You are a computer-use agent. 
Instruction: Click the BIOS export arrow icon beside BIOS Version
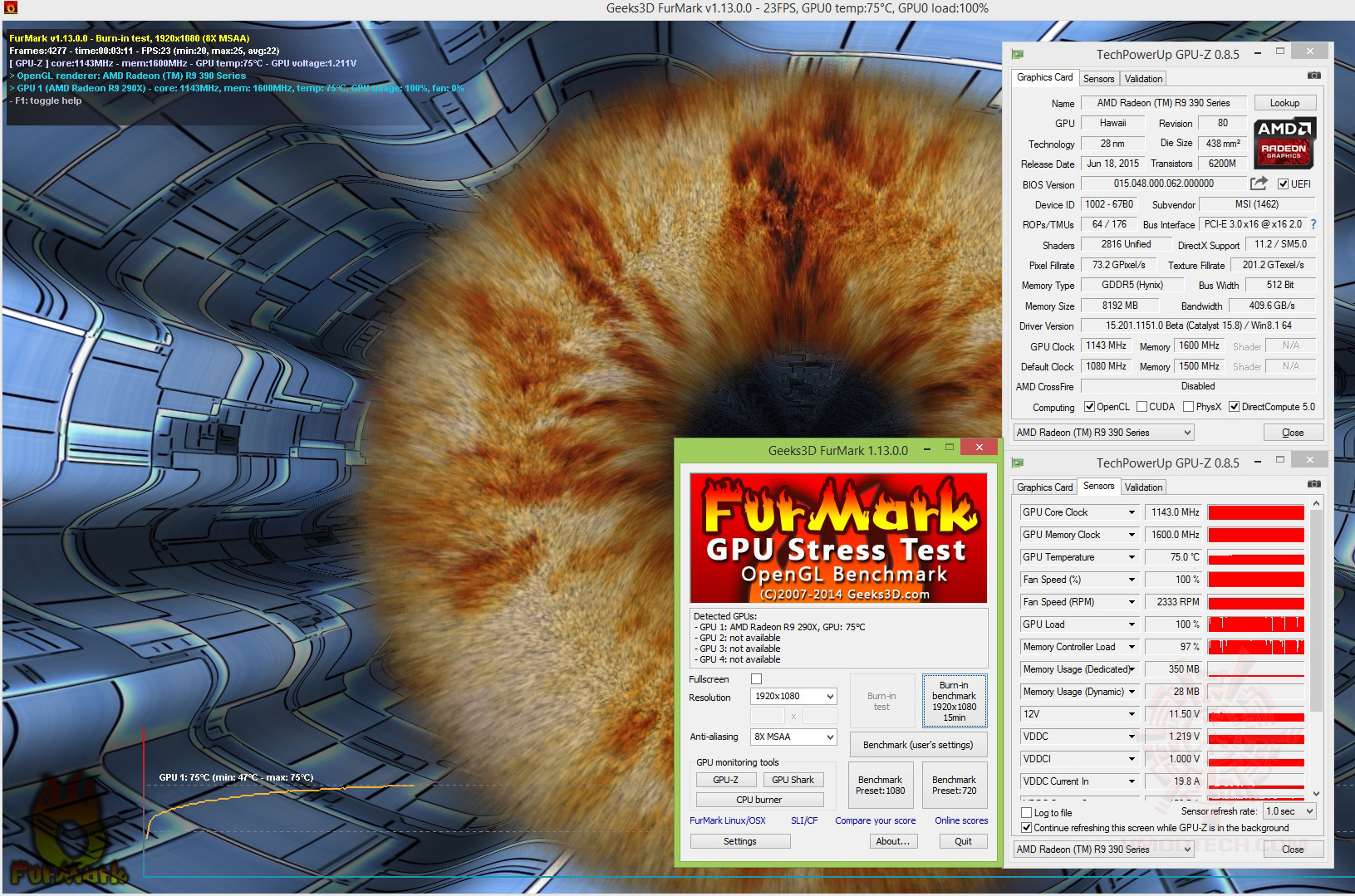click(x=1259, y=184)
